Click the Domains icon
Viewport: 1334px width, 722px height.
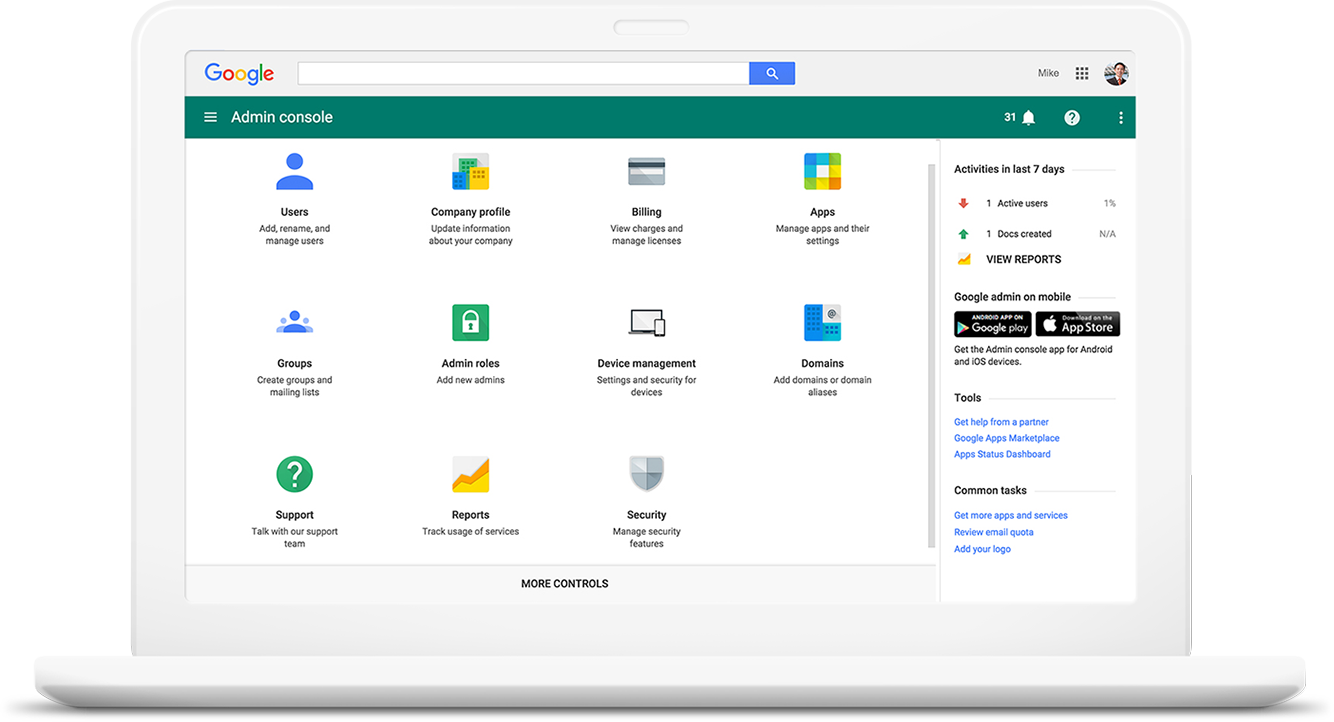coord(822,321)
